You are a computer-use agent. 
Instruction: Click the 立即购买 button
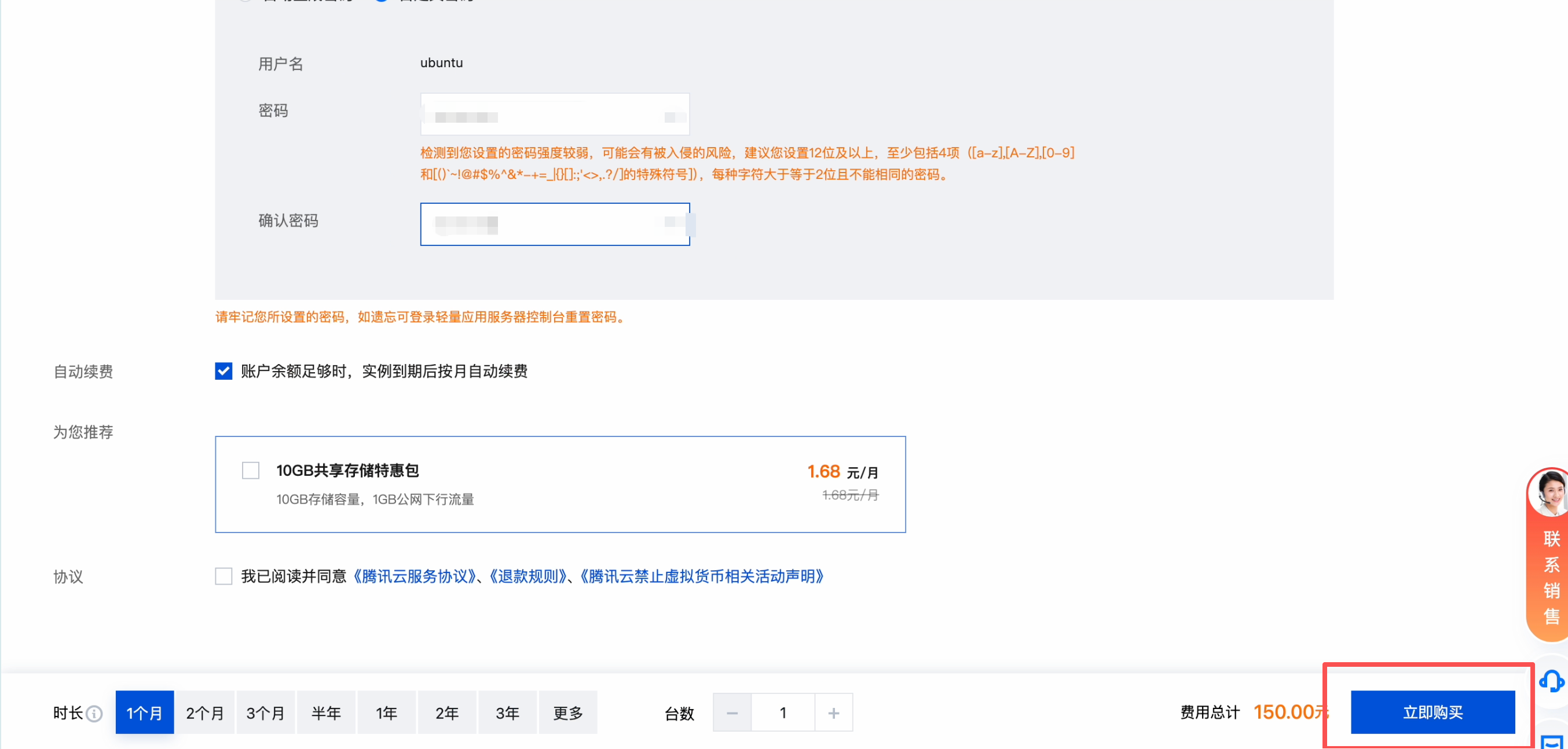(1433, 712)
